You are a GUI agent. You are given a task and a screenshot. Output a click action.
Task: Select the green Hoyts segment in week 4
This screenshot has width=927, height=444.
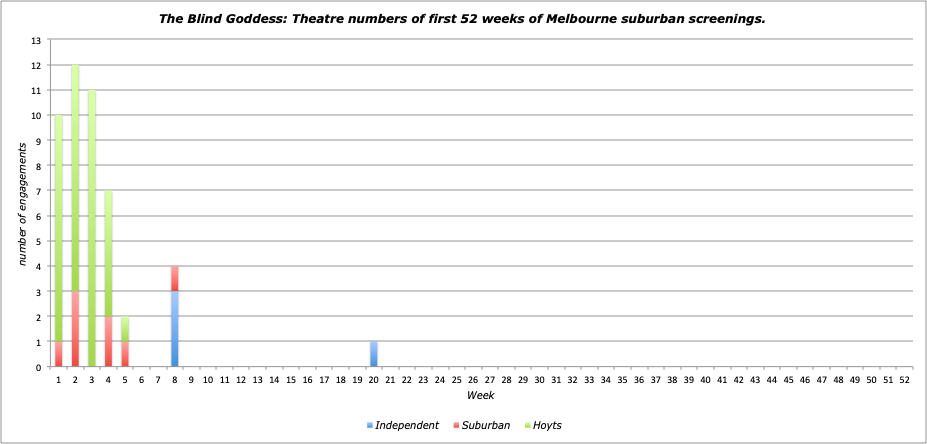(108, 253)
